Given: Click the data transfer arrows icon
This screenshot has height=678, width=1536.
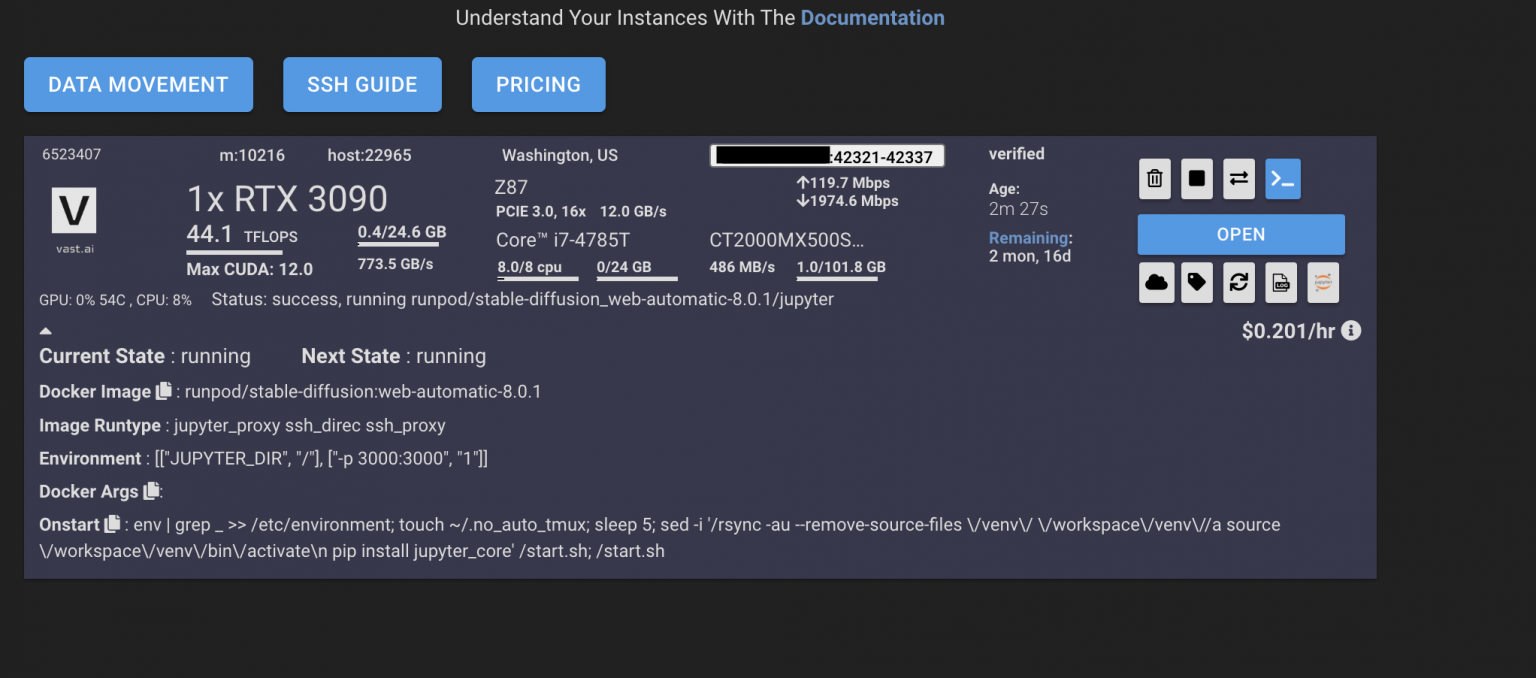Looking at the screenshot, I should point(1239,178).
